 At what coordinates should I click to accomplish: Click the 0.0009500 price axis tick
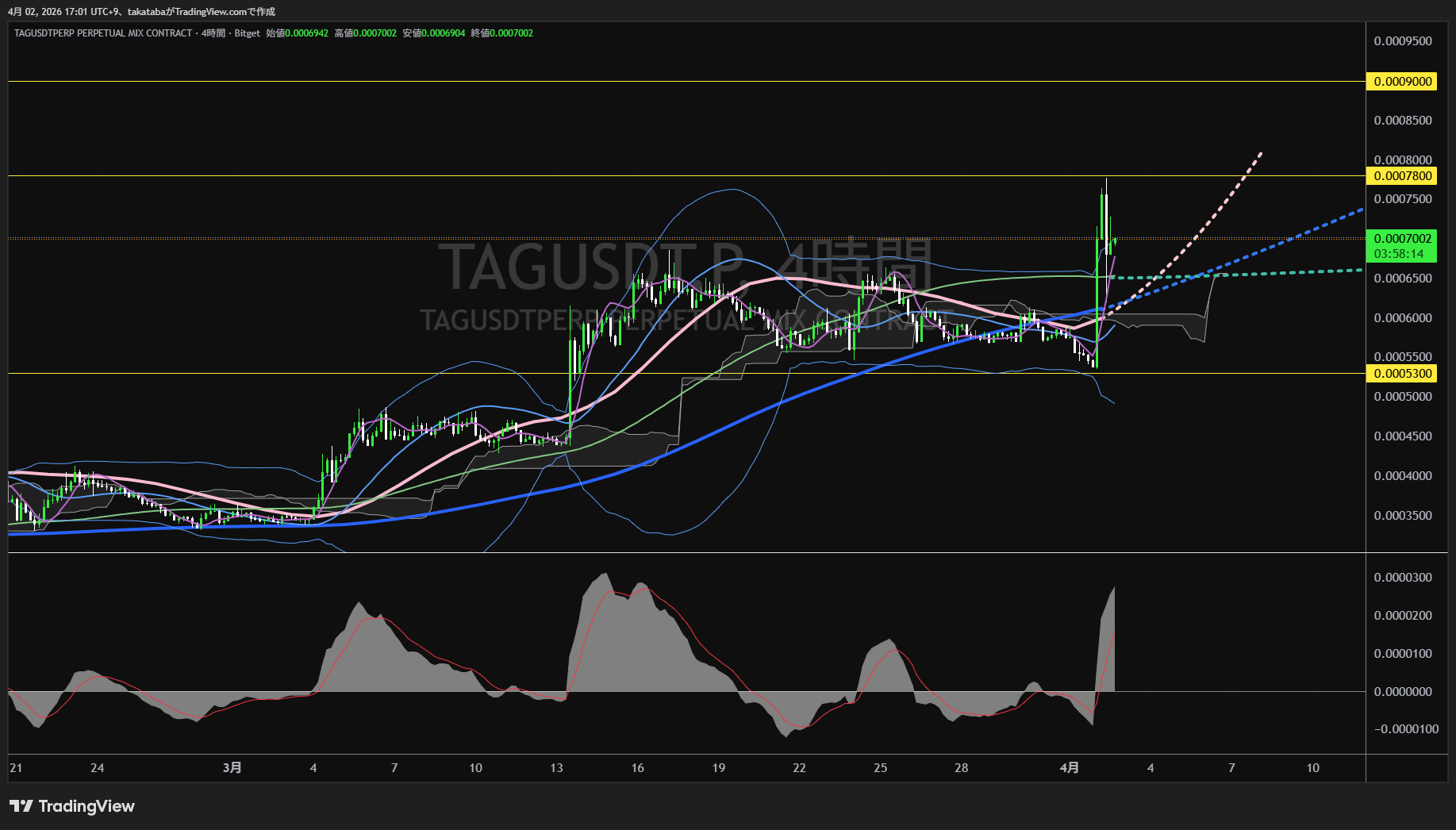pyautogui.click(x=1403, y=41)
